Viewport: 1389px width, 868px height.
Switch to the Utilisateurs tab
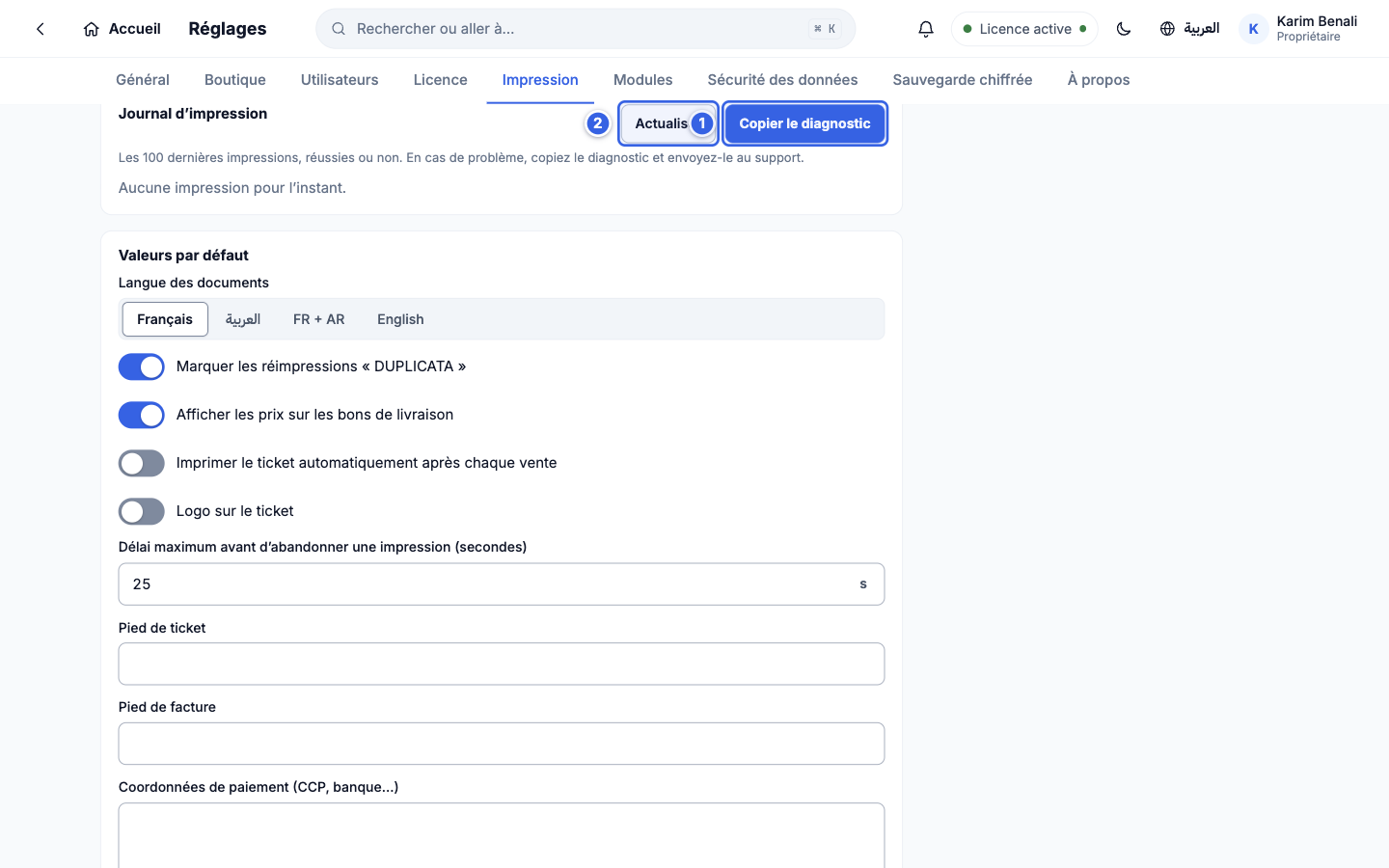(x=340, y=80)
